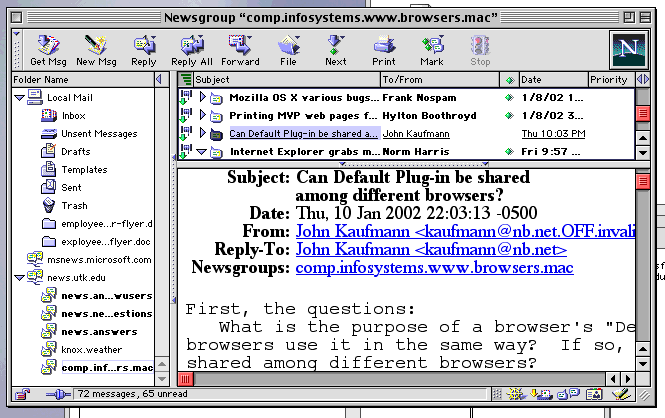Print the current message
The image size is (665, 418).
[x=384, y=48]
